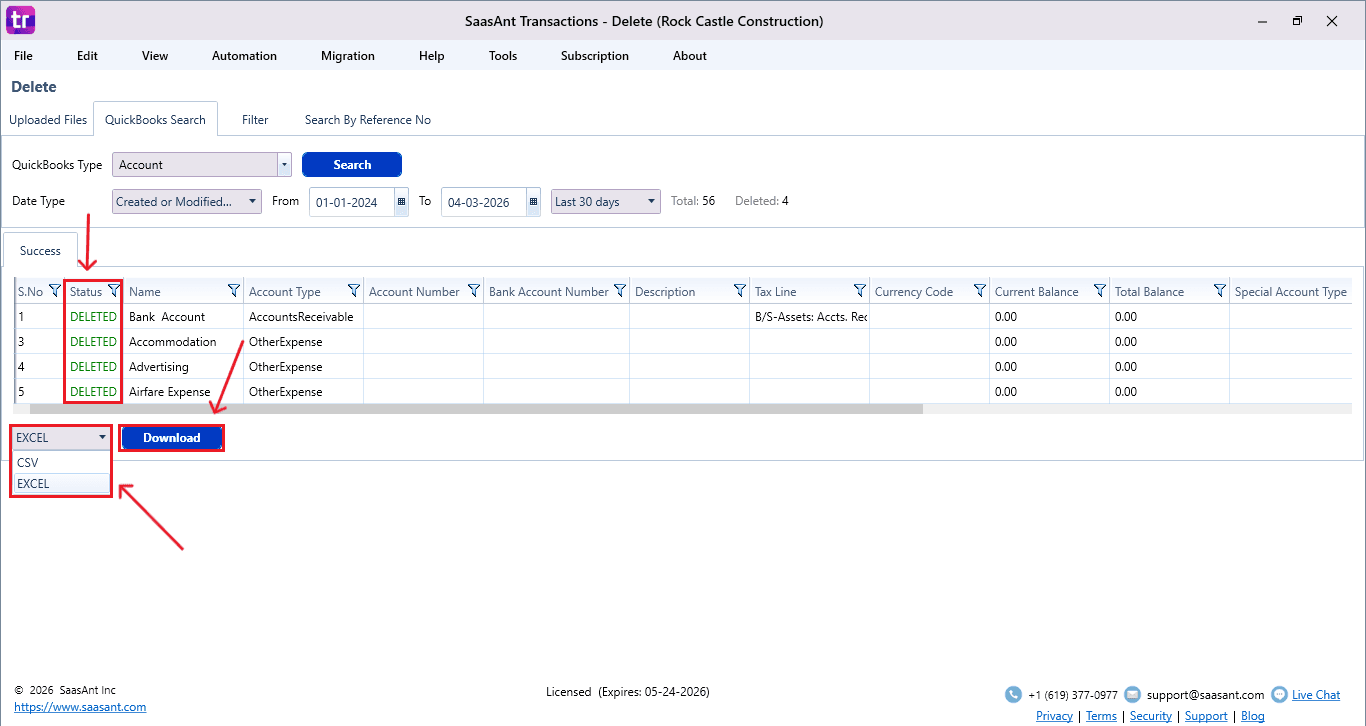Follow the Terms link

click(1101, 716)
